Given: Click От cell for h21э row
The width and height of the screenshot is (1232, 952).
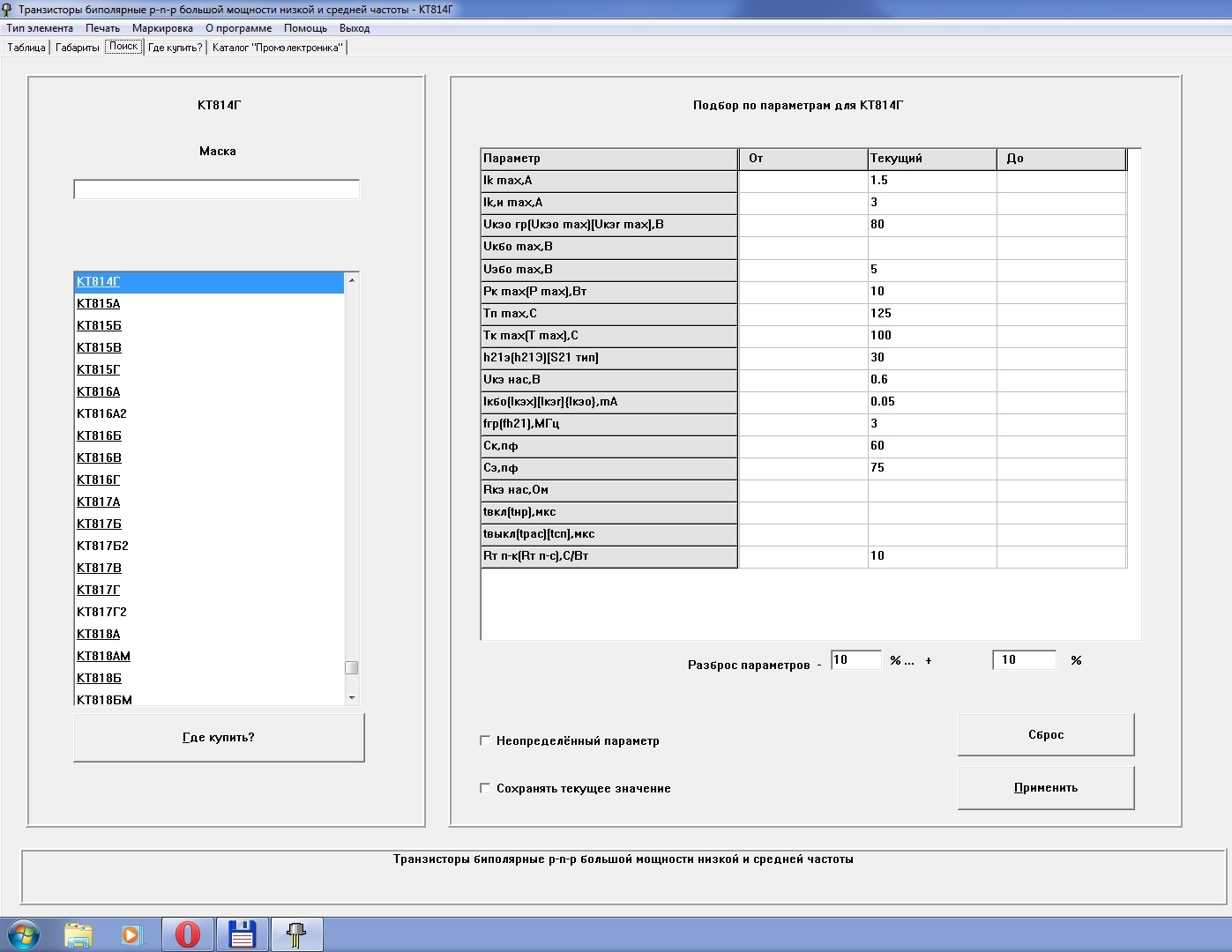Looking at the screenshot, I should (803, 358).
